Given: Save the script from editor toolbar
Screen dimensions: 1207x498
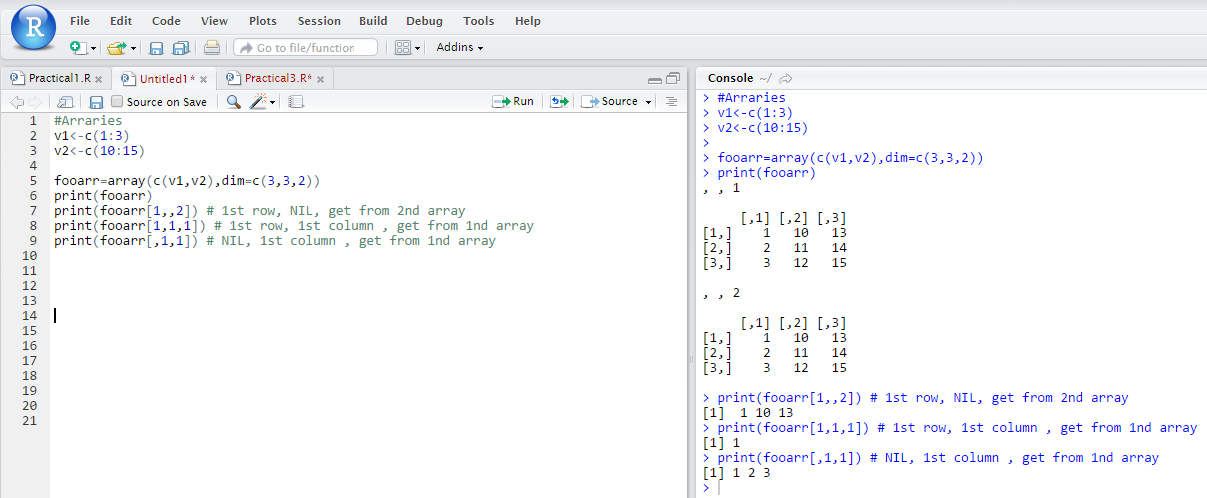Looking at the screenshot, I should [96, 101].
